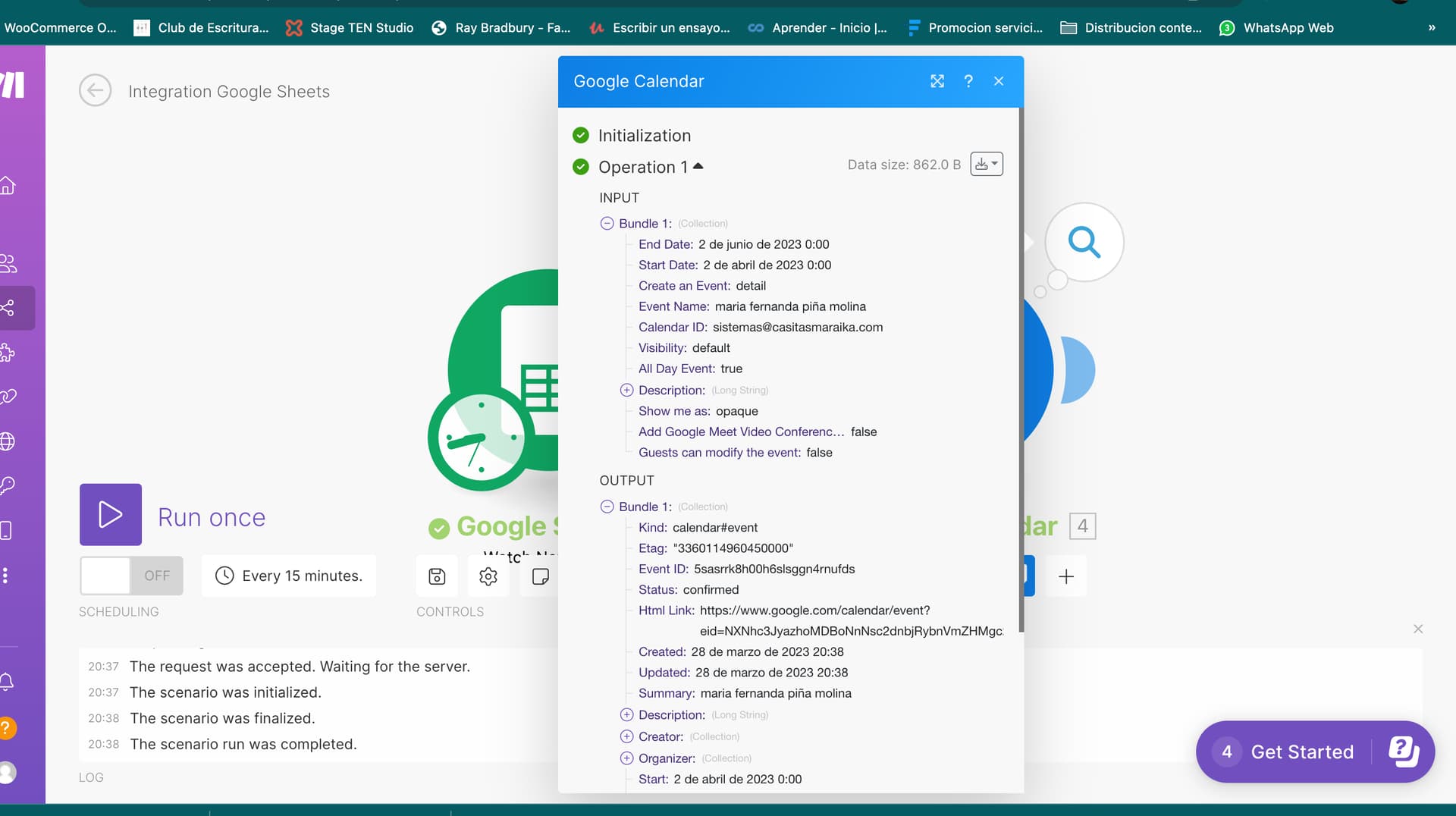Open the Html Link calendar event URL
The height and width of the screenshot is (816, 1456).
tap(851, 620)
